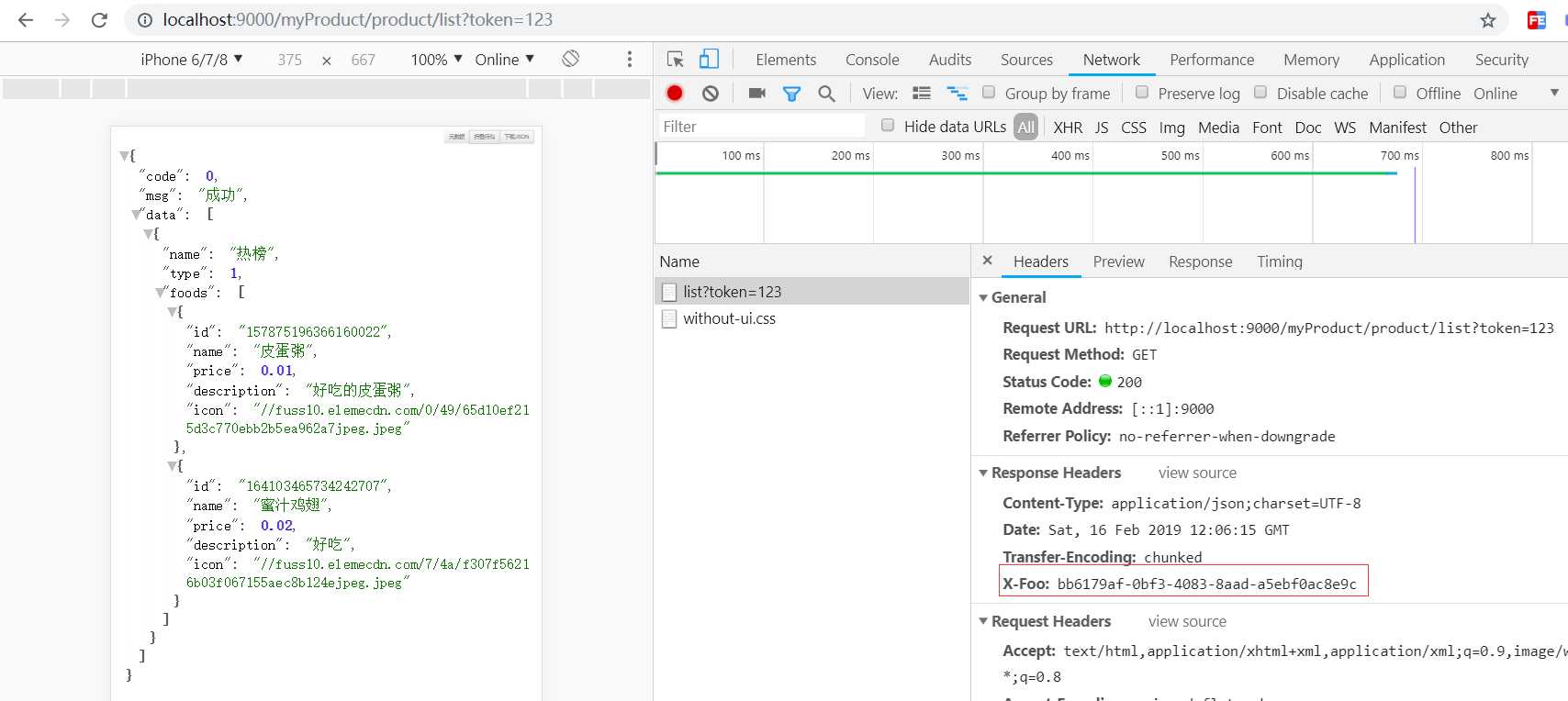Toggle the overview waterfall view icon
The image size is (1568, 701).
[958, 94]
